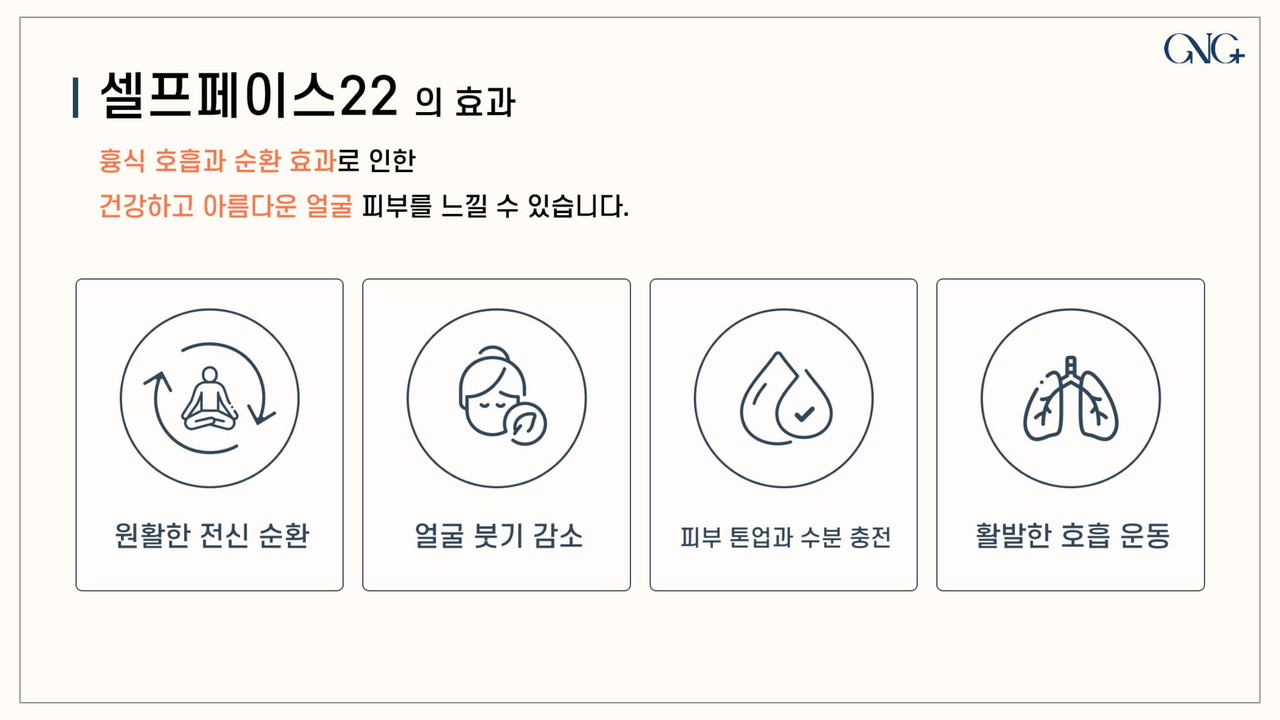Select the 활발한 호흡 운동 card
This screenshot has width=1280, height=720.
pos(1071,435)
